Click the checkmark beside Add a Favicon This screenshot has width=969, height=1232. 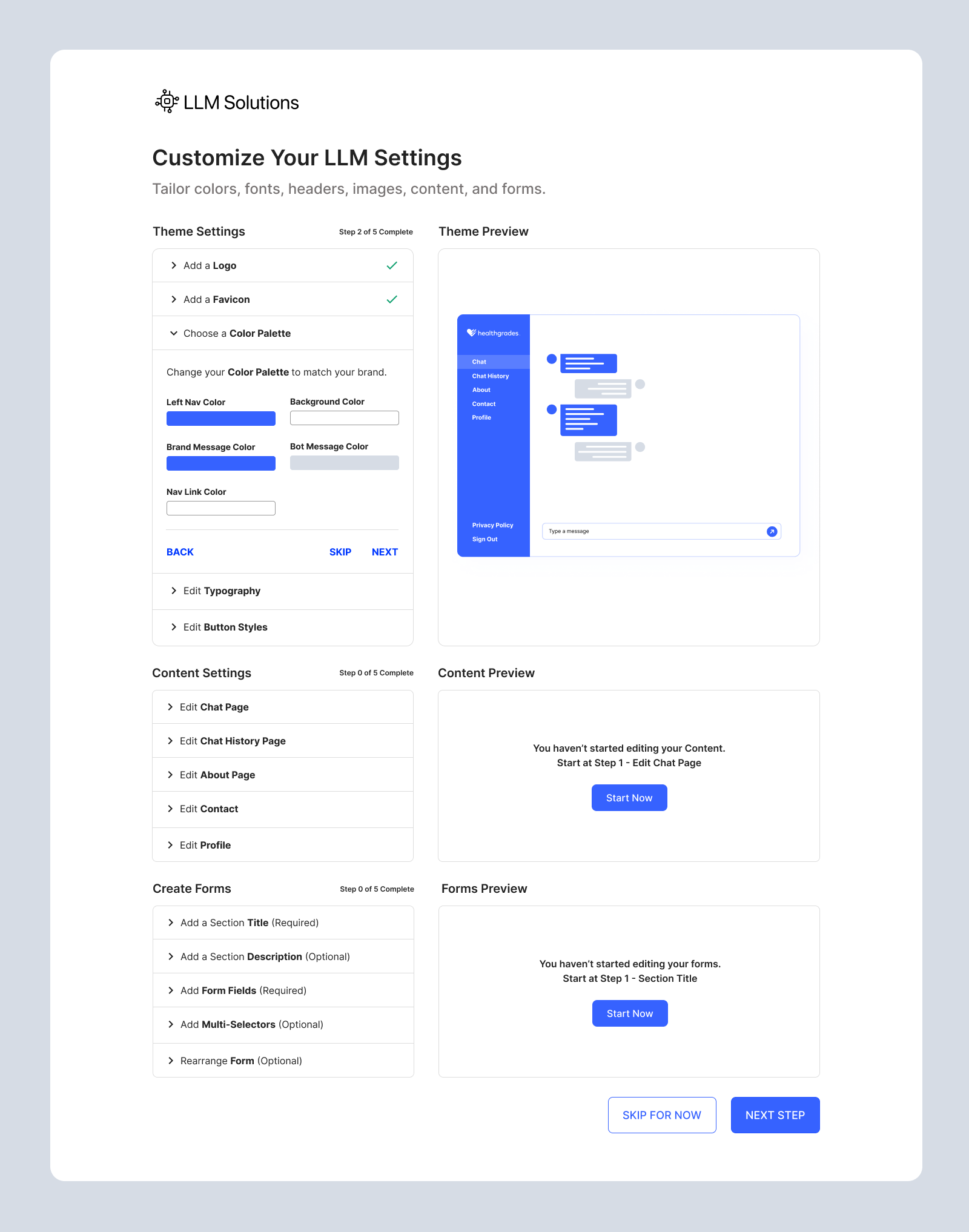coord(391,299)
